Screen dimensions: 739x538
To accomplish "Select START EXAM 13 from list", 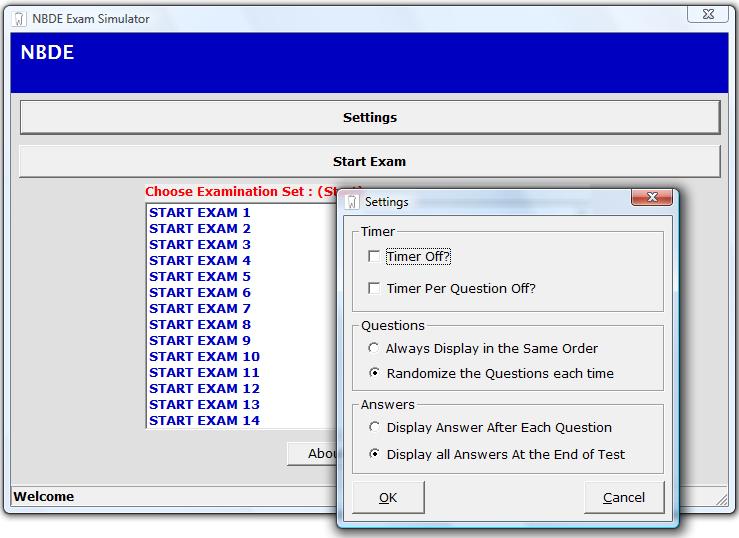I will 205,405.
